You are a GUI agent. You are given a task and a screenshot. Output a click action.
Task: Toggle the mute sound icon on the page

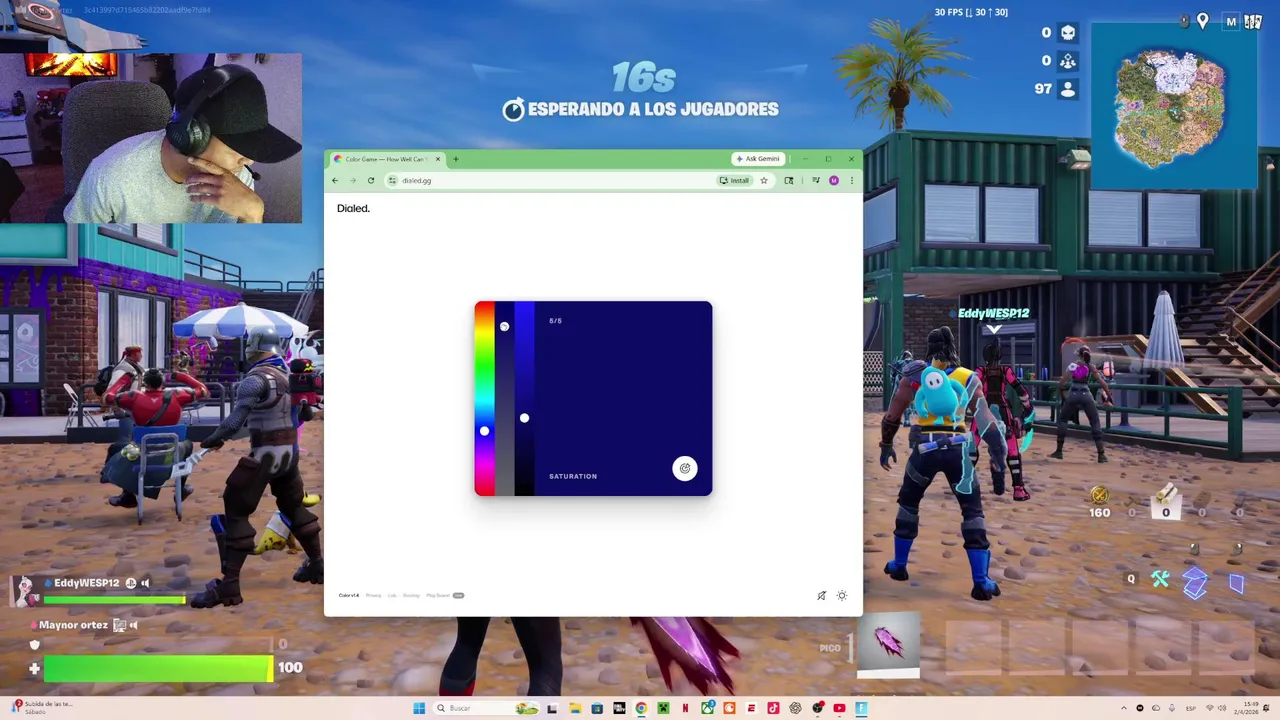(821, 595)
